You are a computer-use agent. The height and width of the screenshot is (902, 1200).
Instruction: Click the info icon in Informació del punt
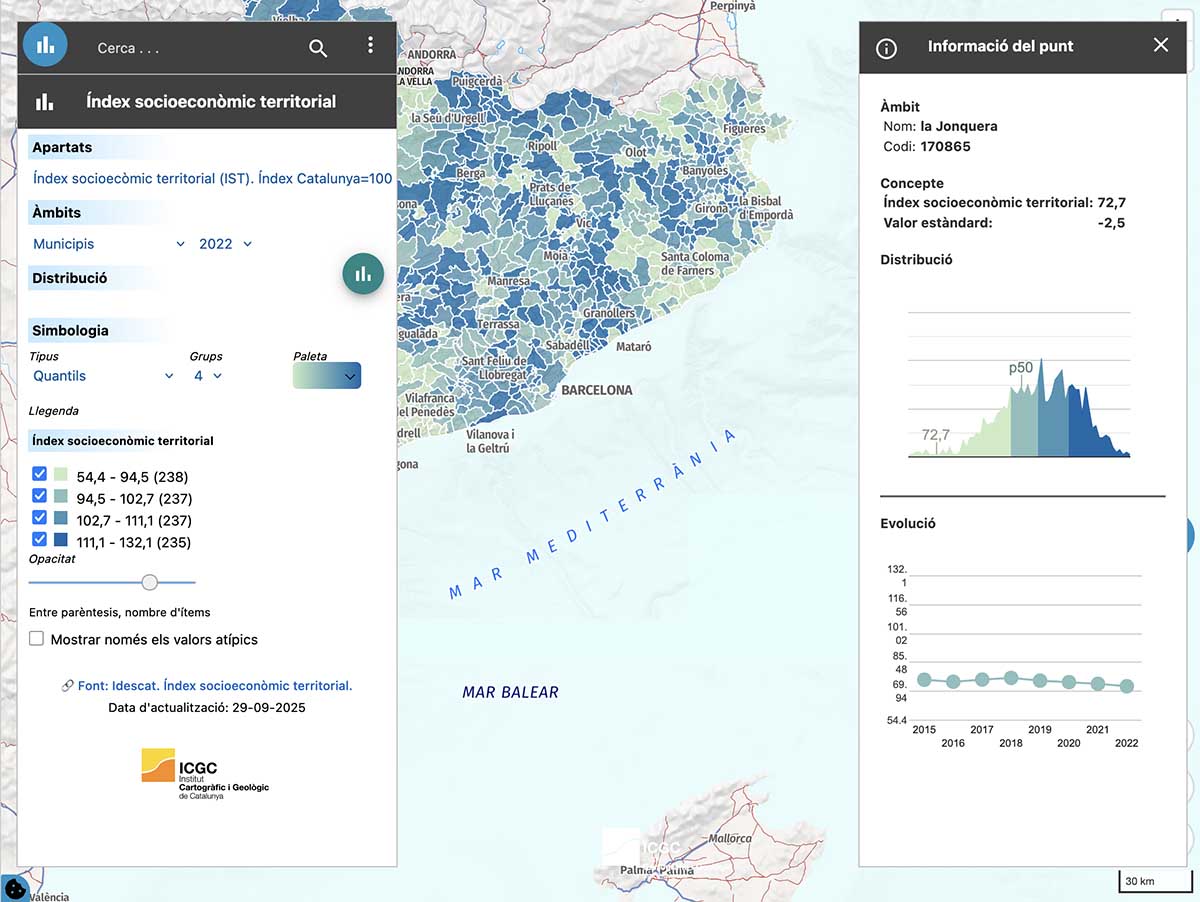tap(886, 48)
